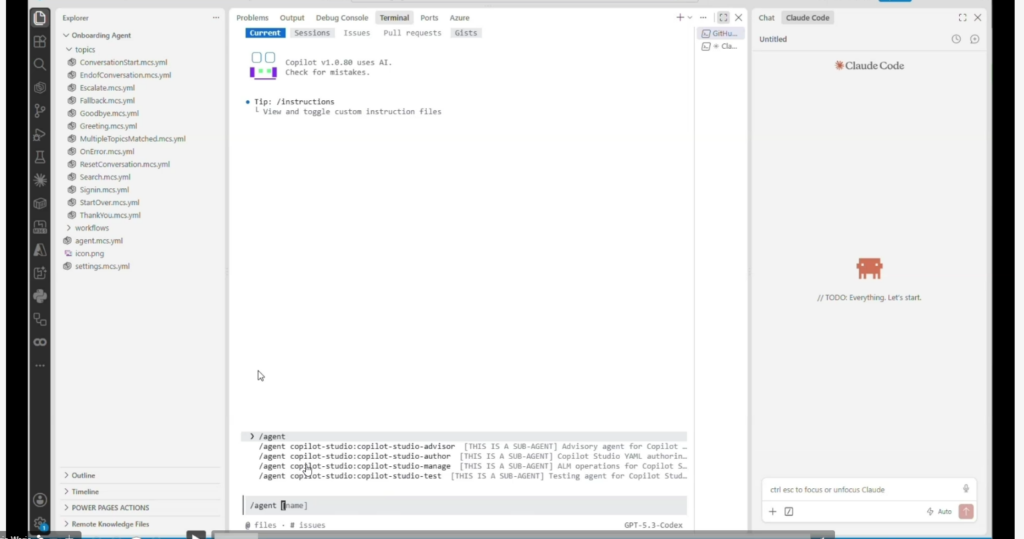Open the Testing flask view

[40, 157]
